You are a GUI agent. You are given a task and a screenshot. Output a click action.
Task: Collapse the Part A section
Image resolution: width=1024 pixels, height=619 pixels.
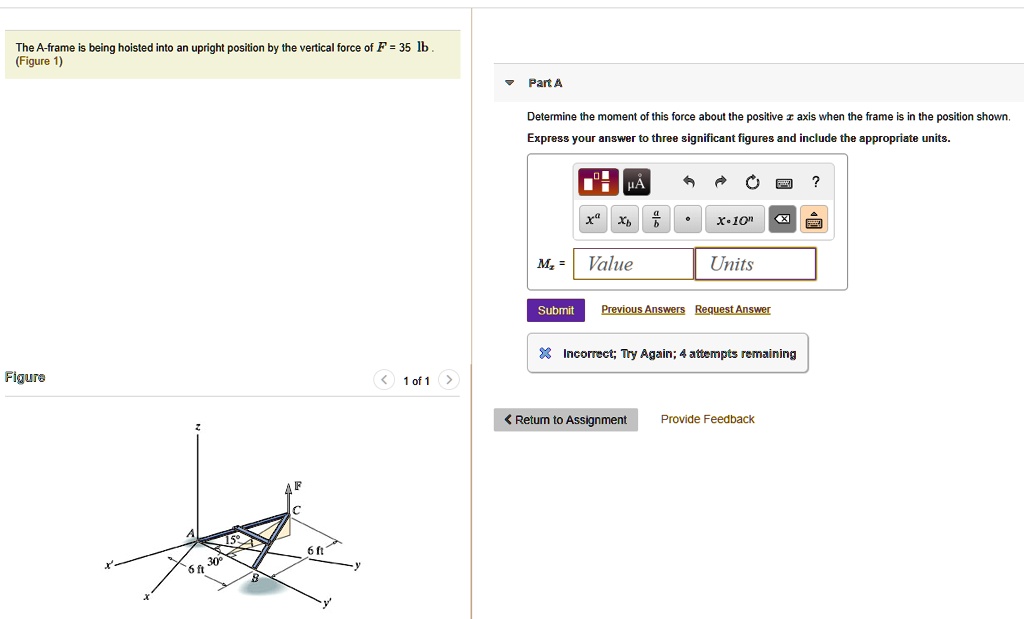click(x=509, y=83)
